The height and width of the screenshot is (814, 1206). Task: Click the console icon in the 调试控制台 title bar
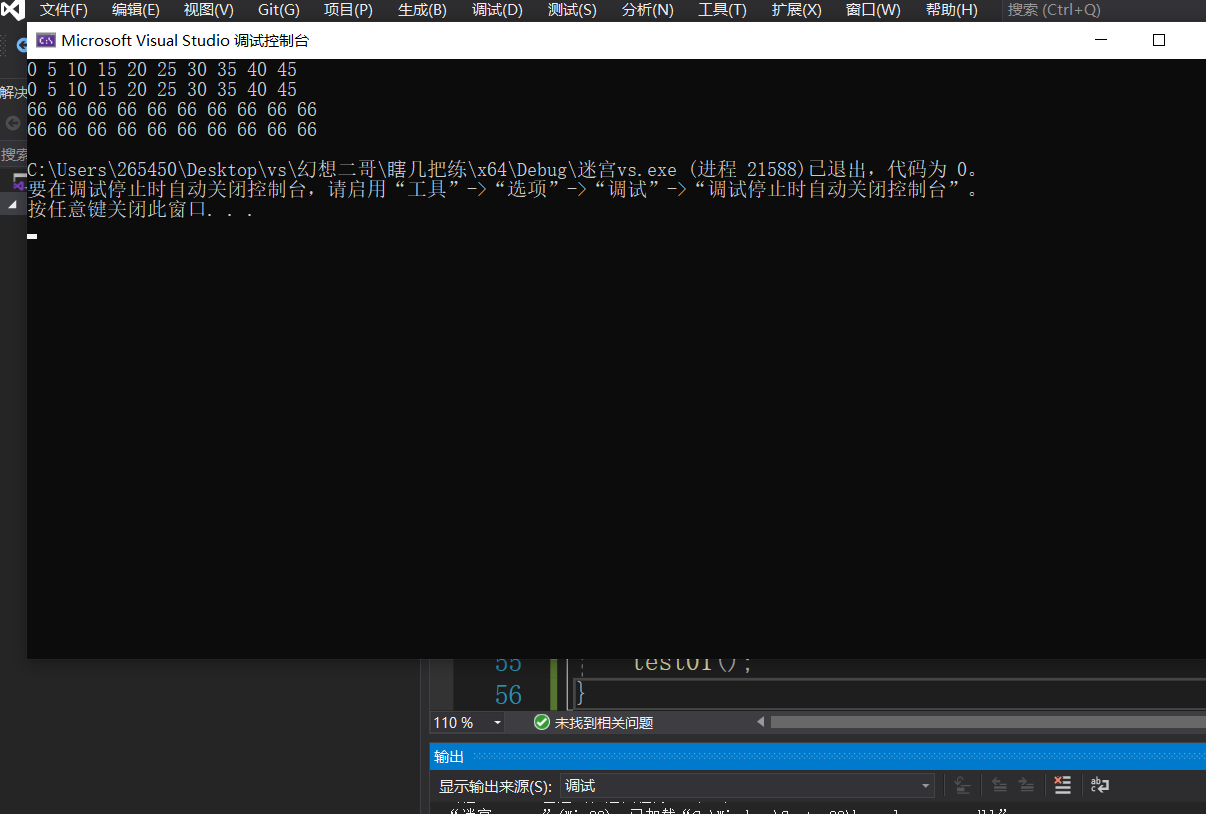coord(45,41)
